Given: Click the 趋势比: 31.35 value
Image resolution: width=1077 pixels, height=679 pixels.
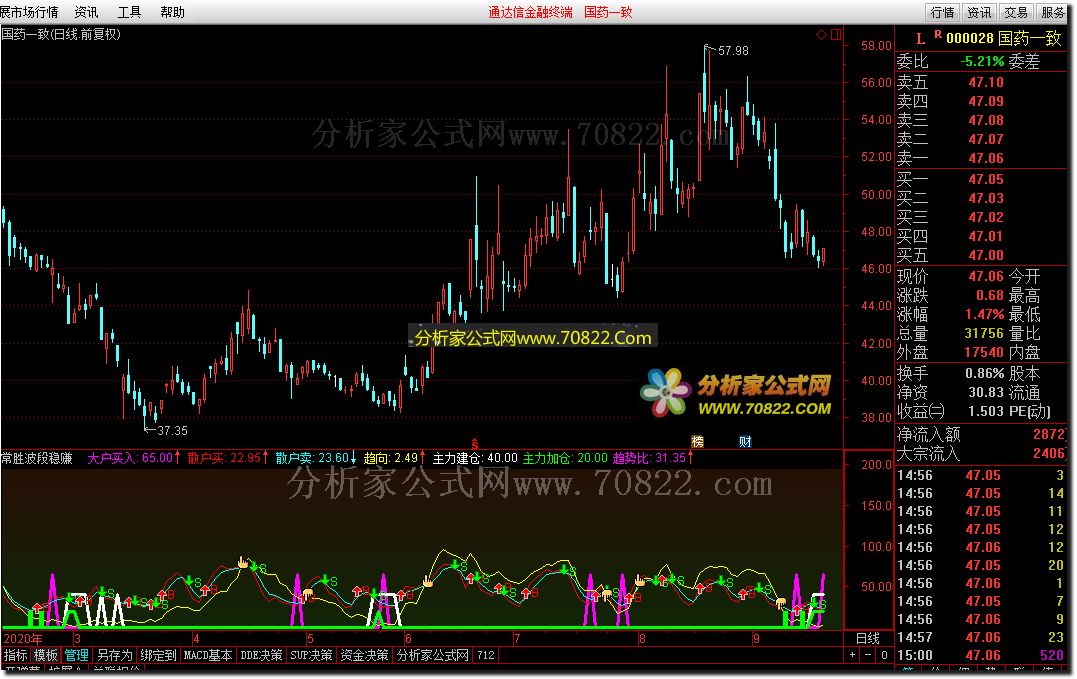Looking at the screenshot, I should (653, 458).
